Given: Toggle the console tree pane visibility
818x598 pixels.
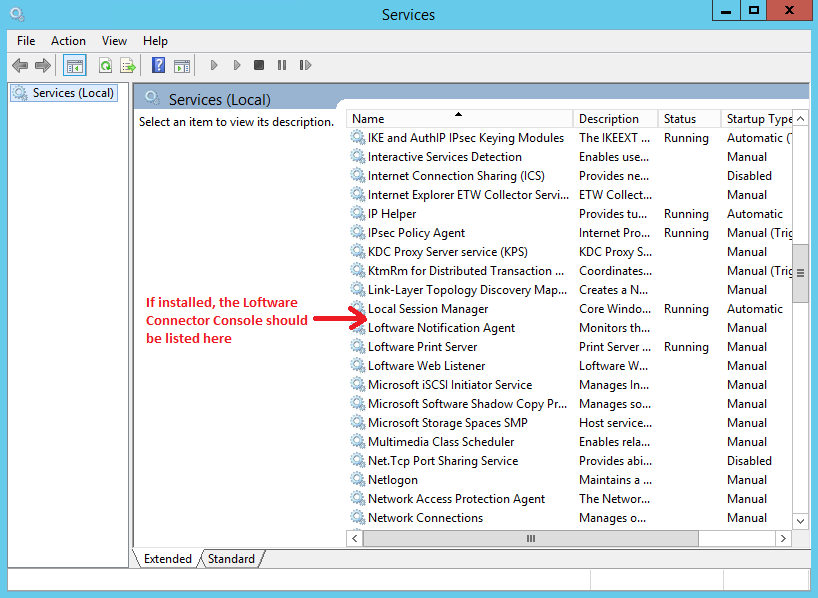Looking at the screenshot, I should [74, 65].
